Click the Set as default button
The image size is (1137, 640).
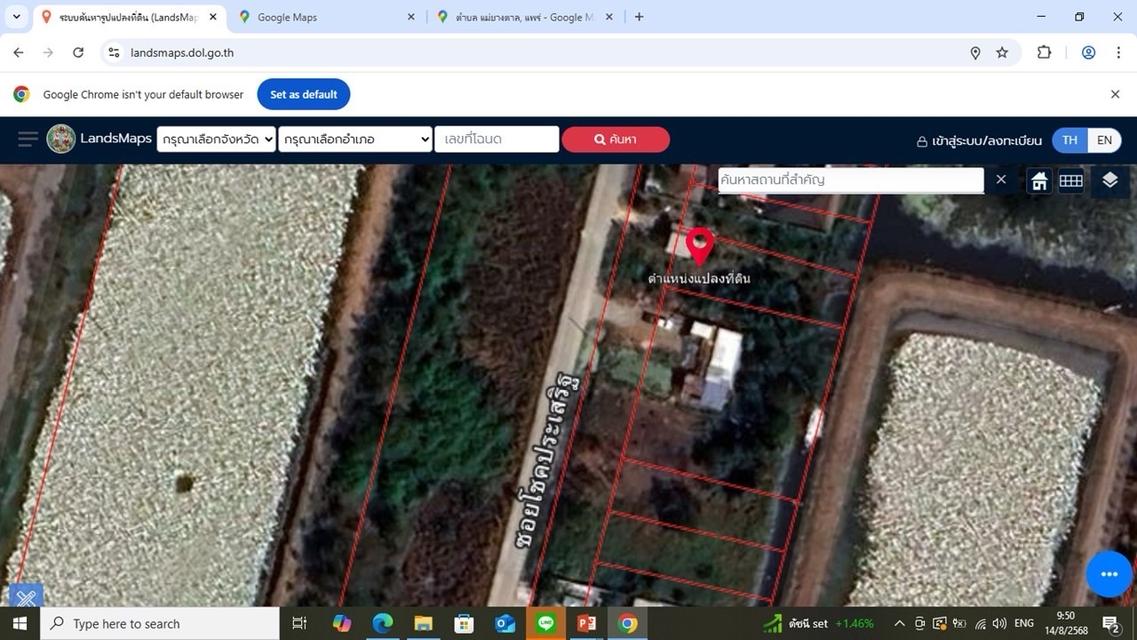(303, 94)
